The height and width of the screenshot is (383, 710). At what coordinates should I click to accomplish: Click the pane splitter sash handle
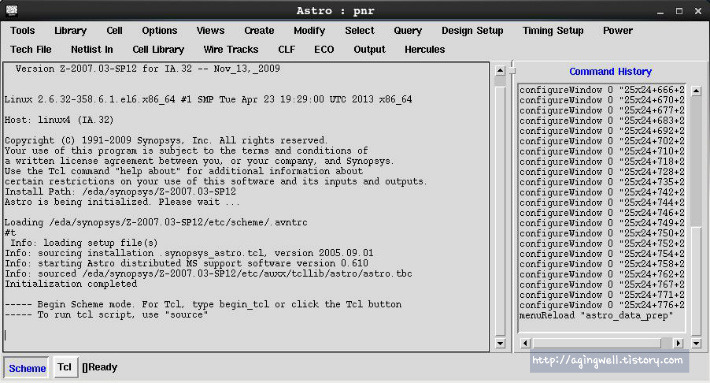pyautogui.click(x=512, y=70)
